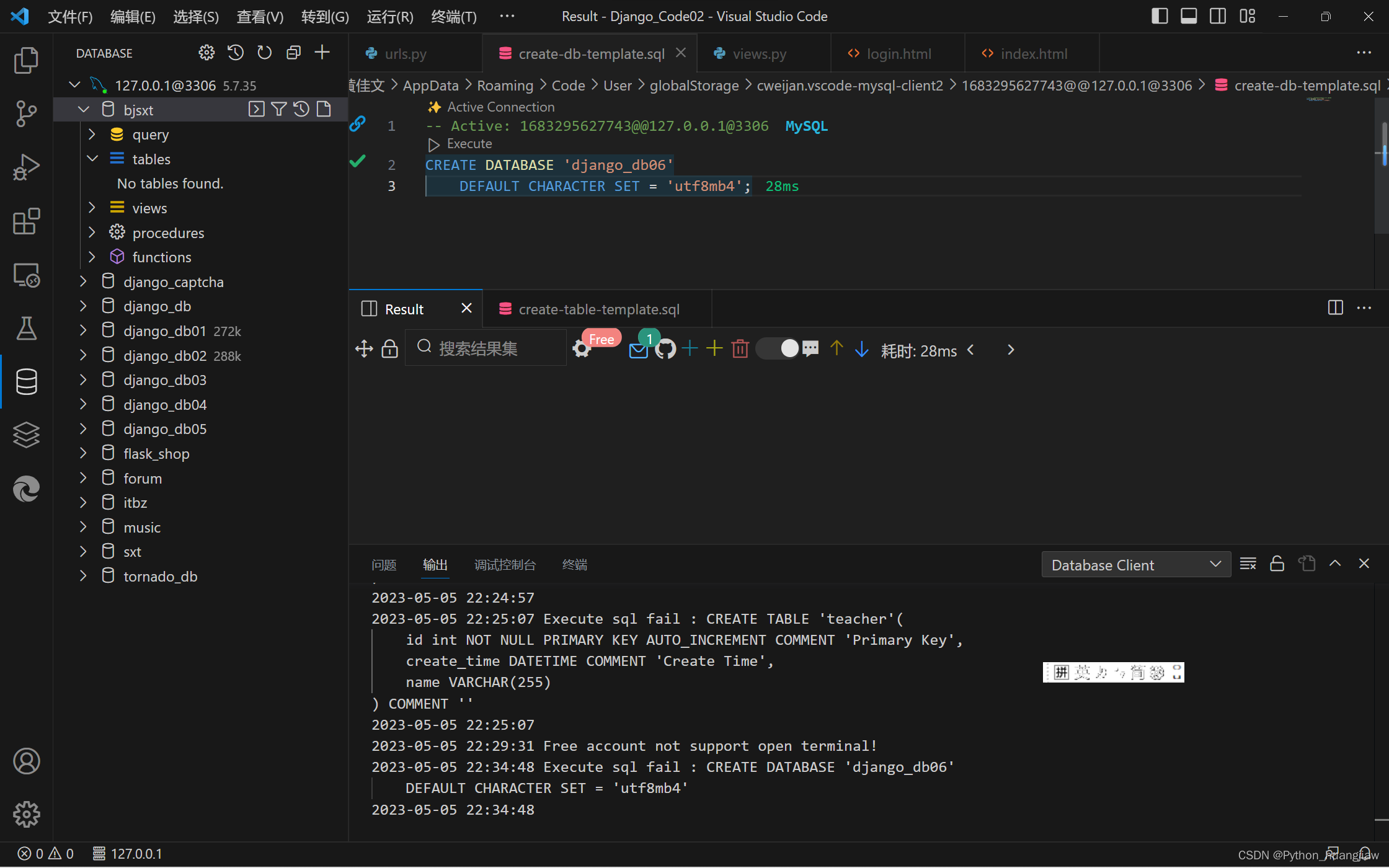1389x868 pixels.
Task: Expand the django_db05 database node
Action: click(x=83, y=429)
